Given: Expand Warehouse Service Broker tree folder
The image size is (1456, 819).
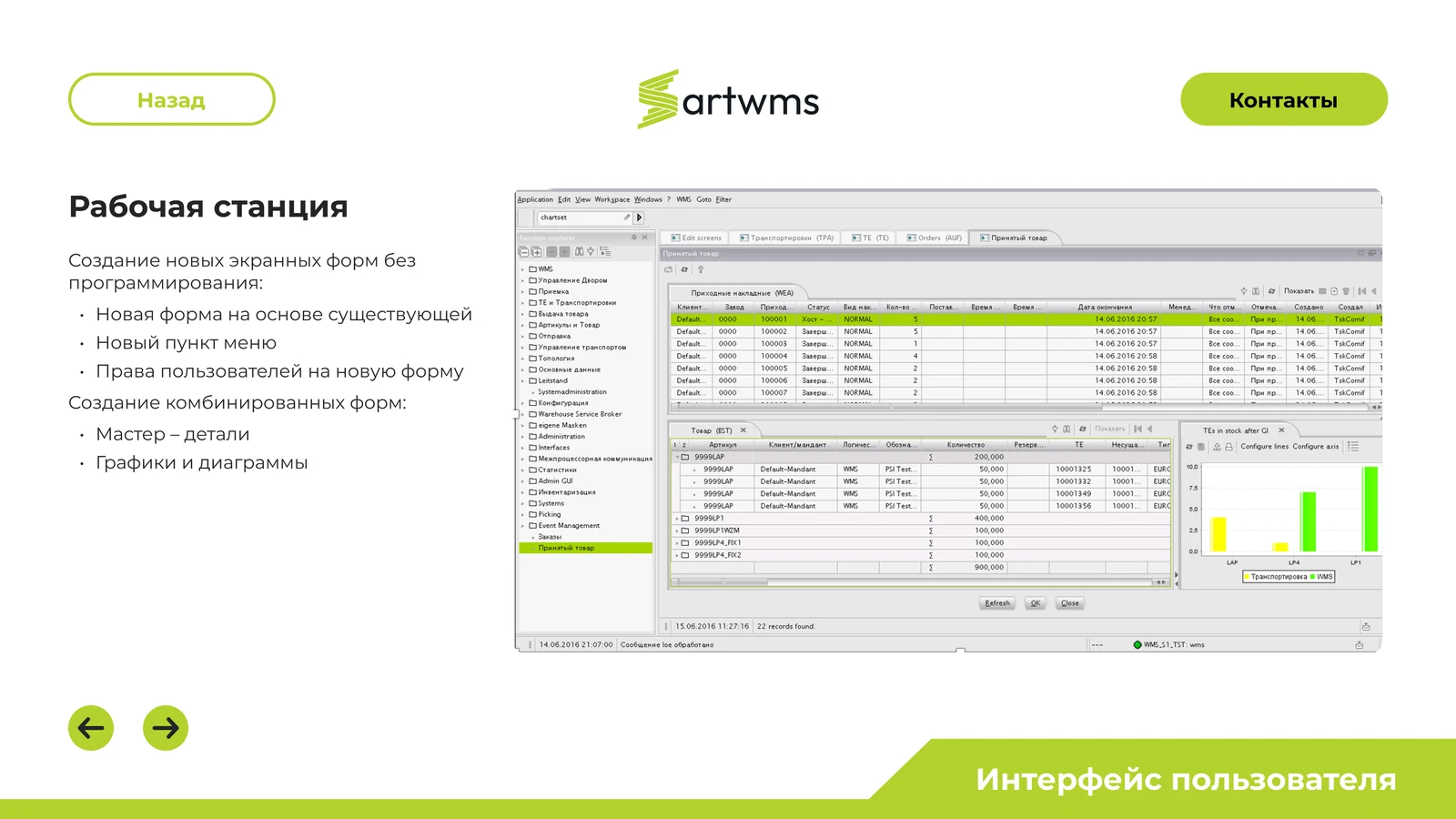Looking at the screenshot, I should pos(522,414).
